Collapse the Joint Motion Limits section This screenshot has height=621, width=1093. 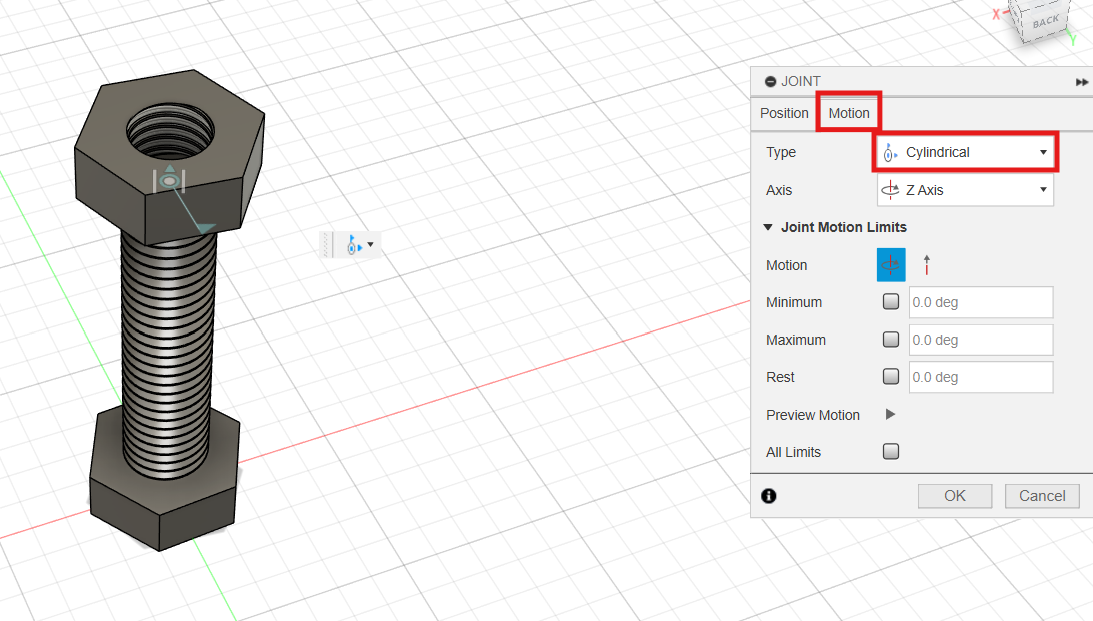768,227
